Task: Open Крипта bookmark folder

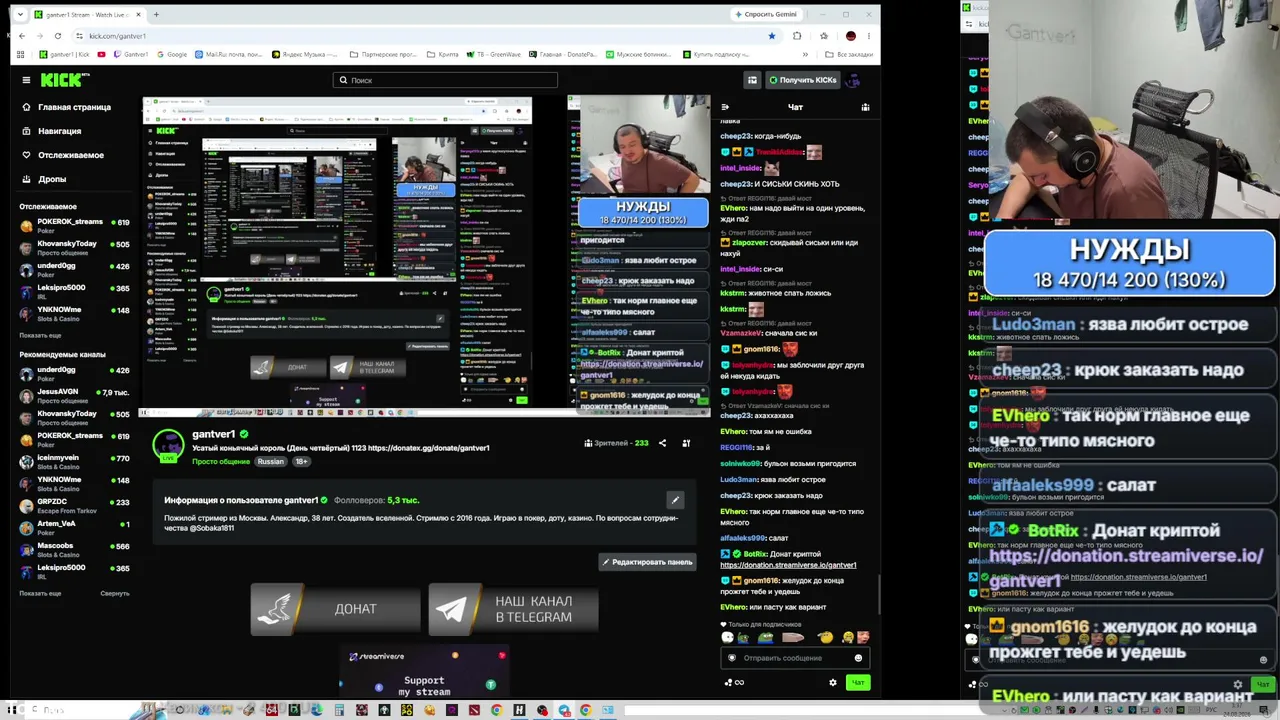Action: pos(443,54)
